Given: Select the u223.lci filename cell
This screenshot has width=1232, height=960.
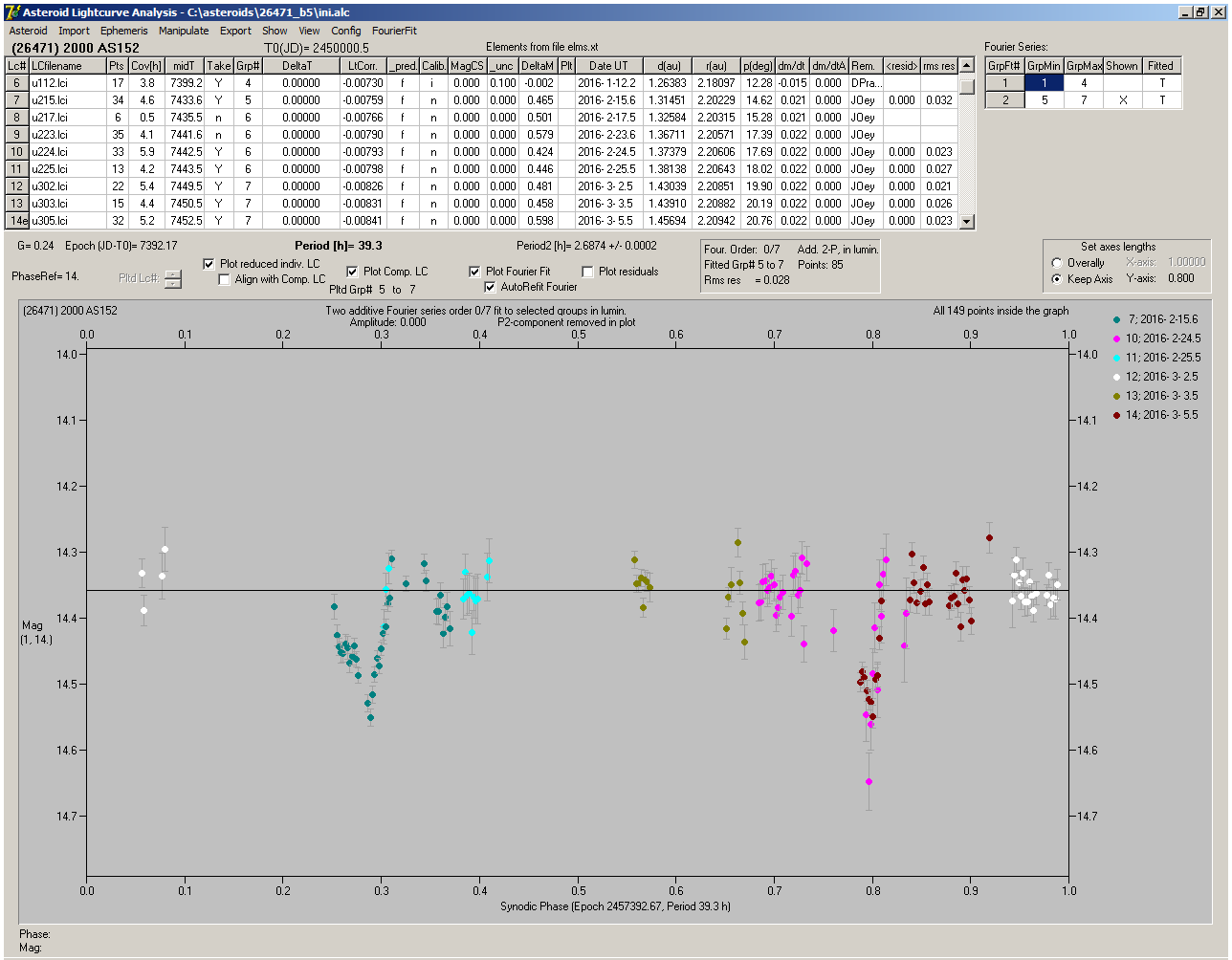Looking at the screenshot, I should click(x=67, y=135).
